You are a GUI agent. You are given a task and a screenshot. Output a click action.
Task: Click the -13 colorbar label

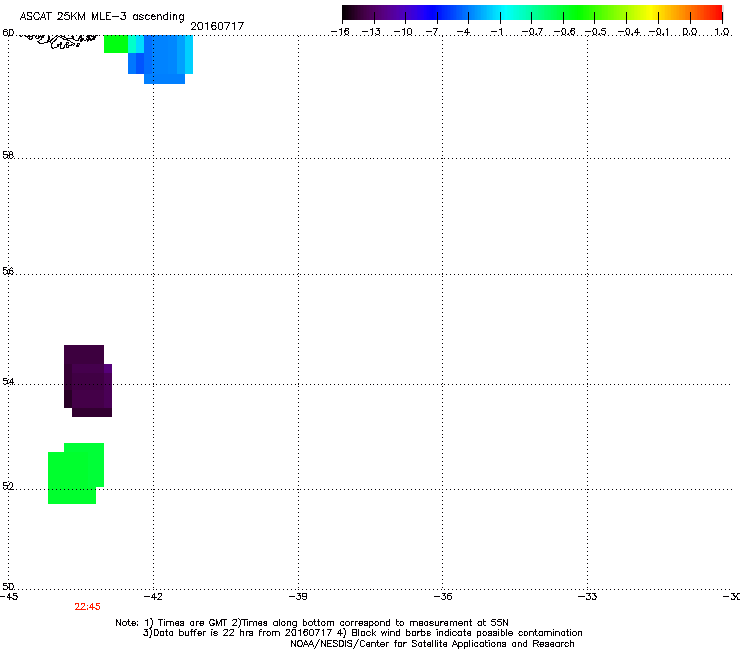tap(371, 32)
